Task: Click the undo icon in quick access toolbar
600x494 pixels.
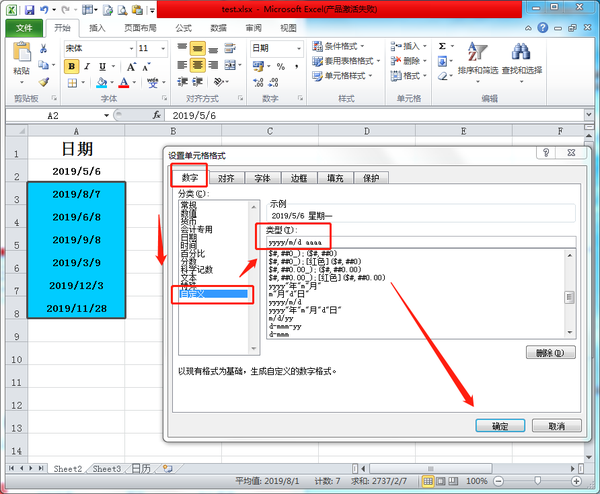Action: (44, 10)
